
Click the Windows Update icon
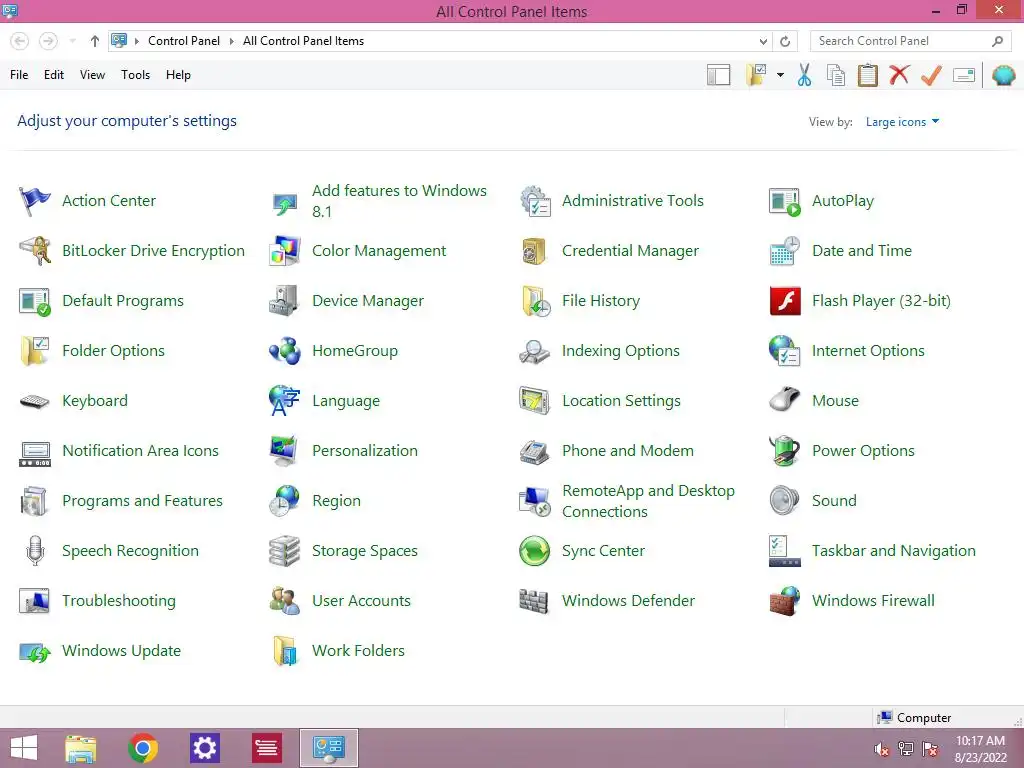tap(35, 651)
